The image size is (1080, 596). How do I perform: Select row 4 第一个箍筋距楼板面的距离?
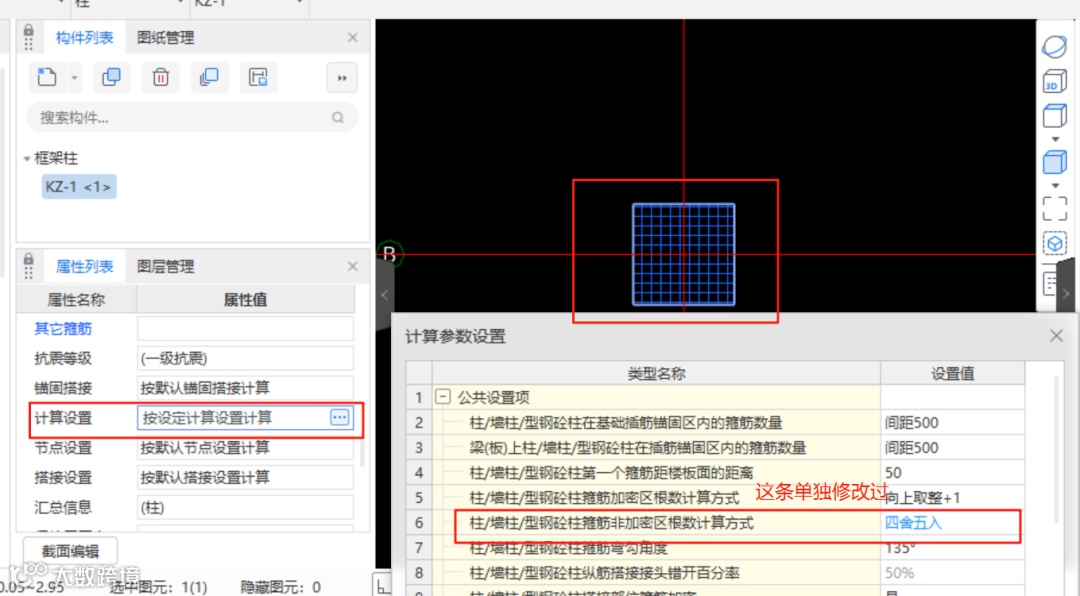pos(656,473)
